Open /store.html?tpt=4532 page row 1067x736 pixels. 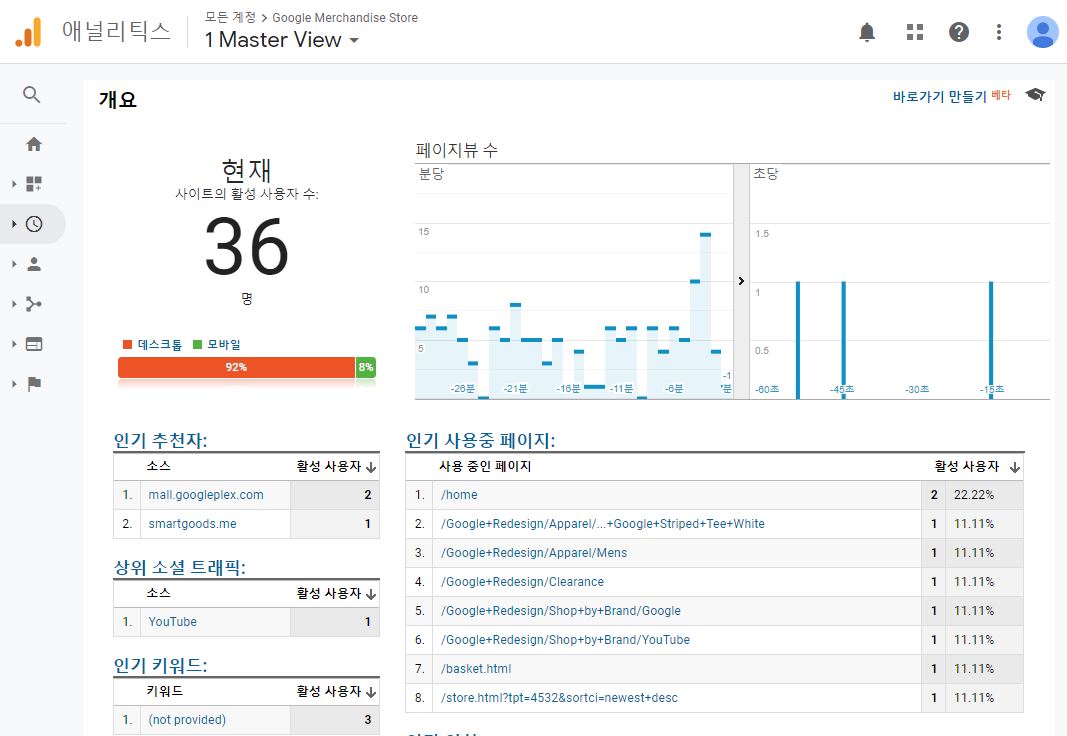[x=559, y=698]
